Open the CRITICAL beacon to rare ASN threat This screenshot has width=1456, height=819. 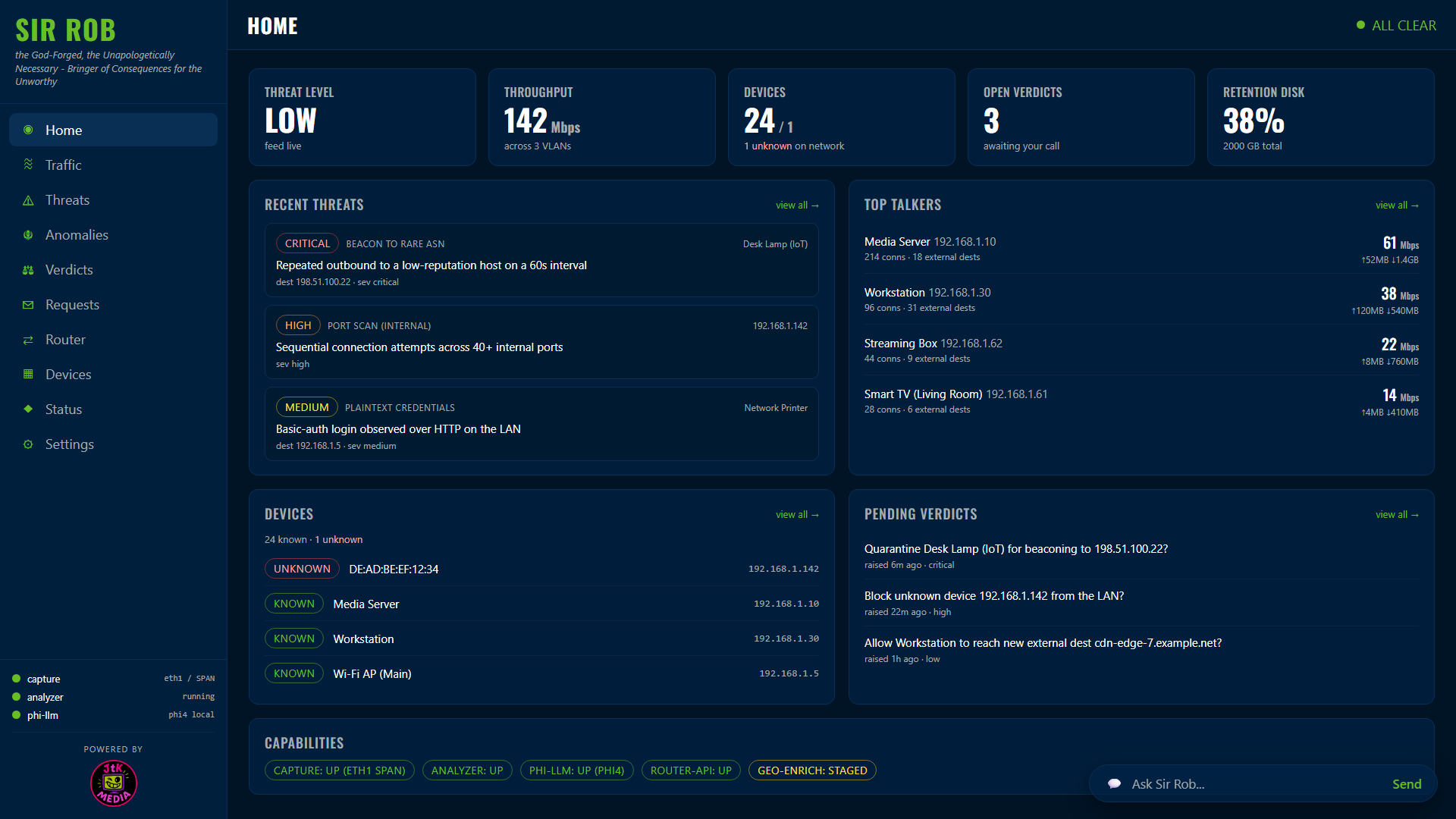pyautogui.click(x=541, y=260)
